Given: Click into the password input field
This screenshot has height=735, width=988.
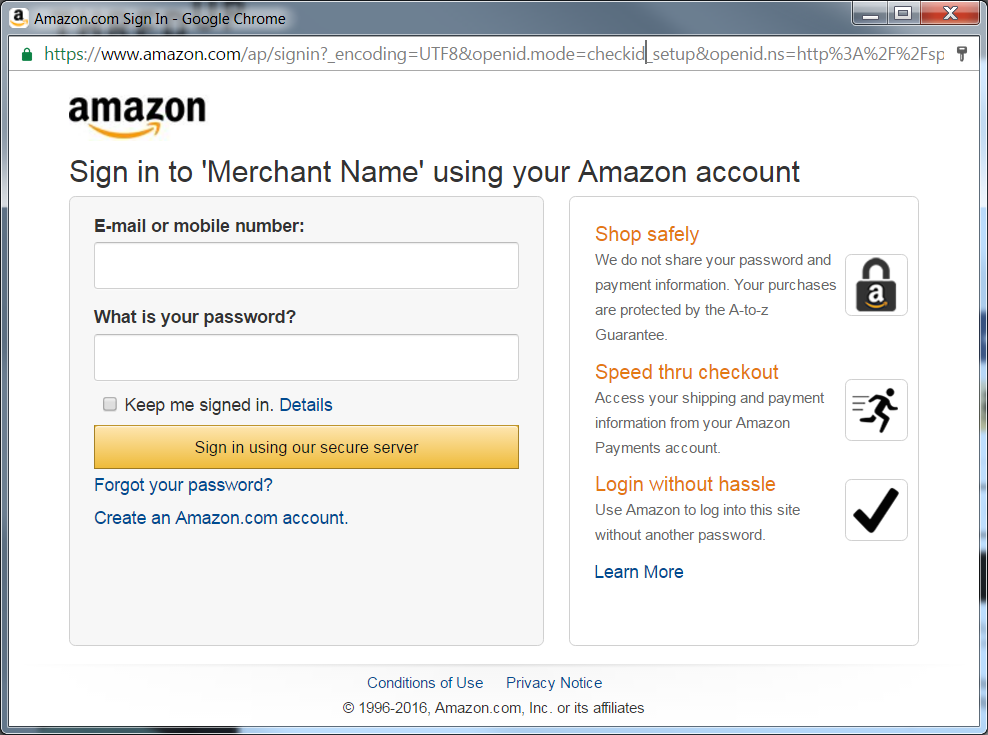Looking at the screenshot, I should click(x=306, y=358).
